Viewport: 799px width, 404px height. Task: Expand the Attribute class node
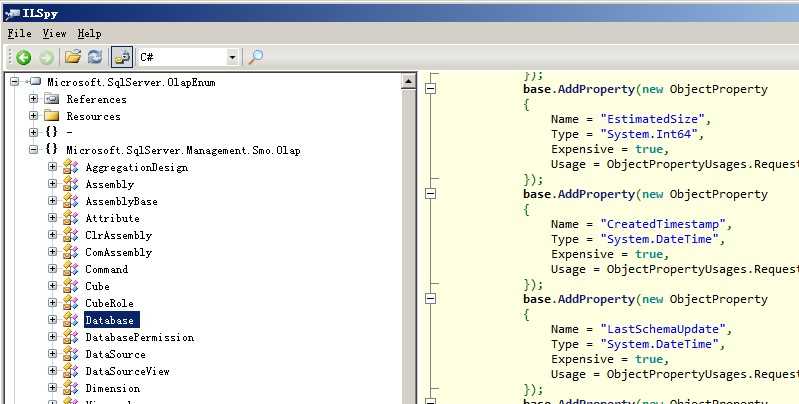click(52, 218)
